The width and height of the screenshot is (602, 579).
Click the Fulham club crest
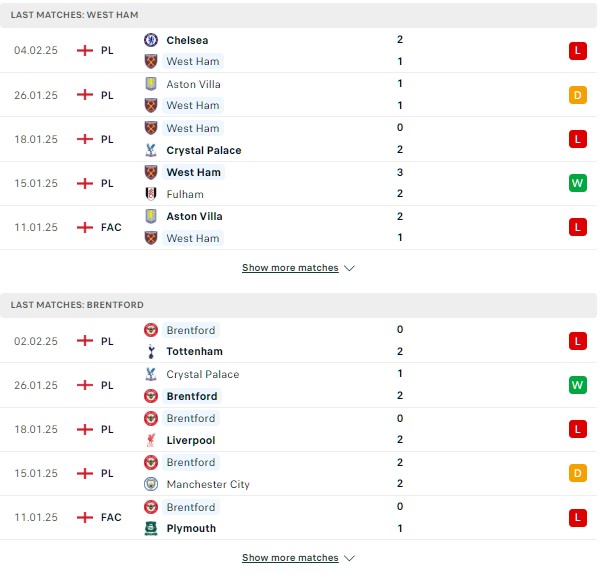click(151, 194)
